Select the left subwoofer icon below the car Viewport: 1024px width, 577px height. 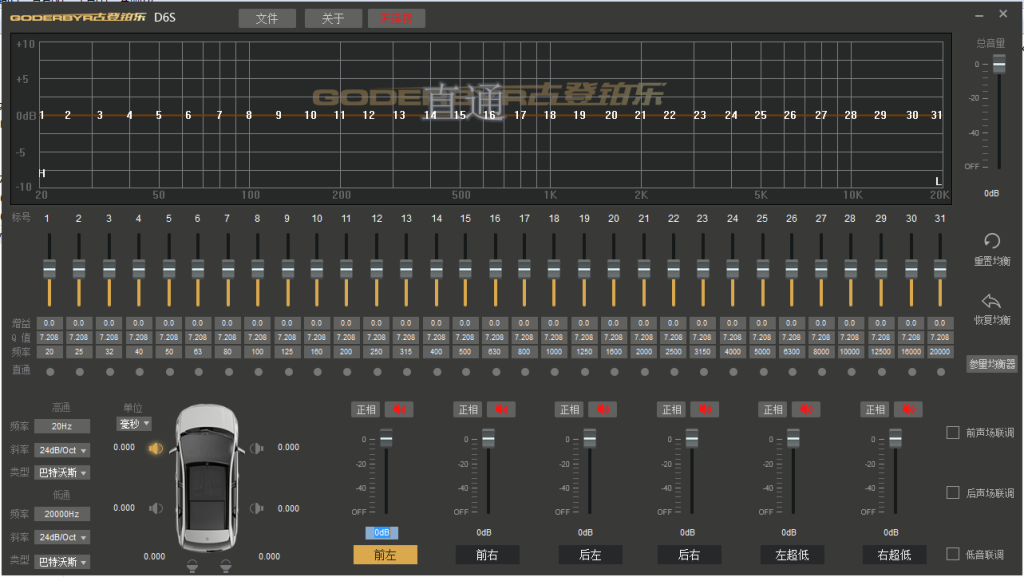(192, 565)
